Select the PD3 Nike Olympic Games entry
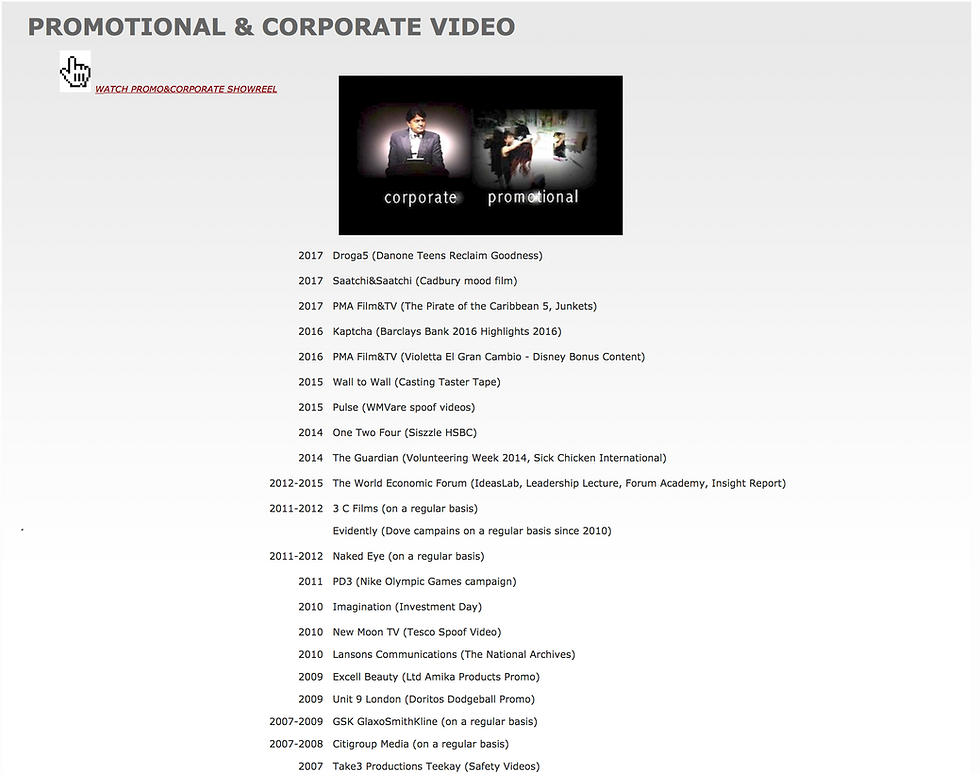The height and width of the screenshot is (774, 980). 424,581
